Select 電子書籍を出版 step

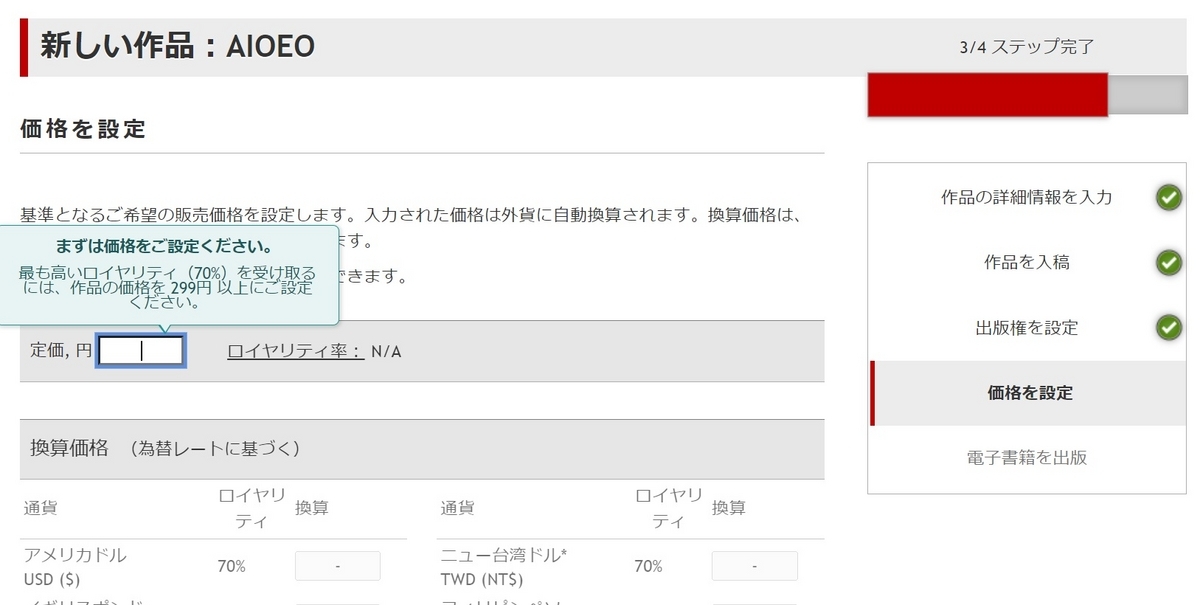(x=1026, y=458)
